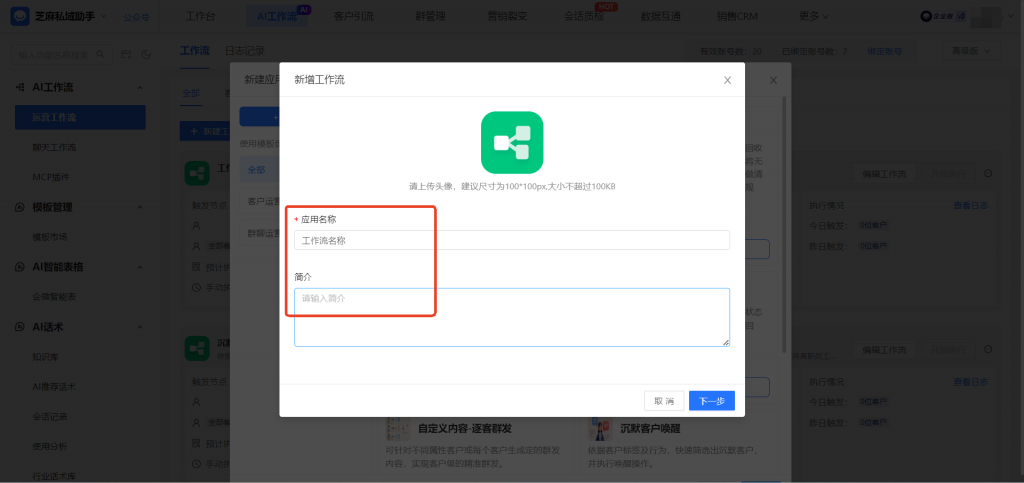This screenshot has width=1024, height=483.
Task: Select 全部 category in 新建应用 dialog
Action: (259, 170)
